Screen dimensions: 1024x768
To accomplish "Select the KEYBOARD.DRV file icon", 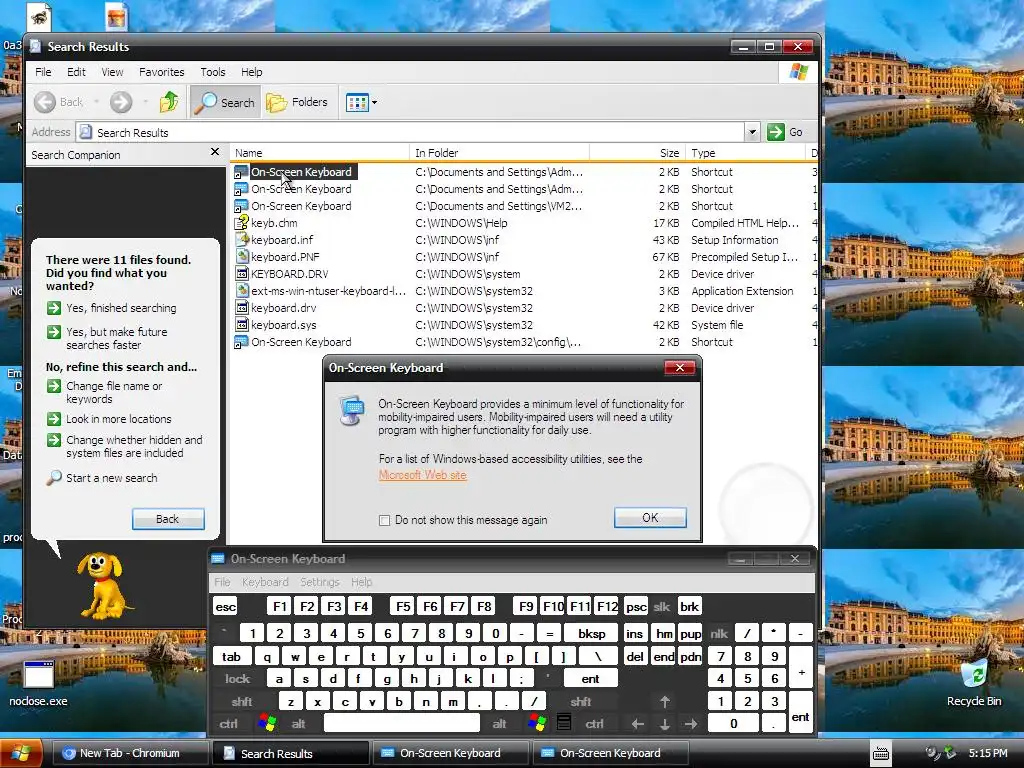I will coord(242,274).
